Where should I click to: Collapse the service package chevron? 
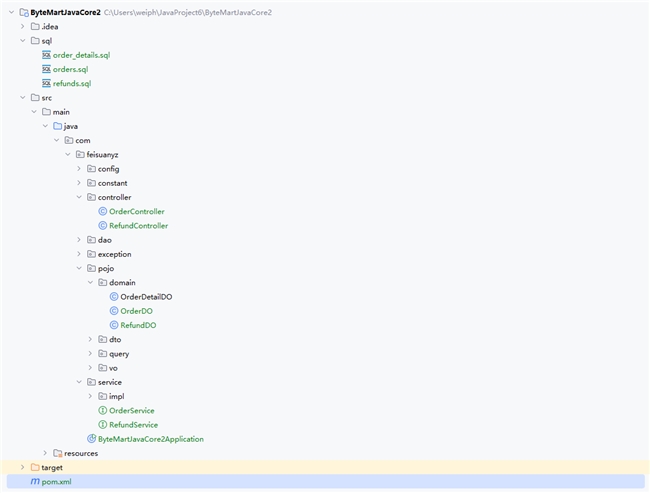tap(79, 382)
